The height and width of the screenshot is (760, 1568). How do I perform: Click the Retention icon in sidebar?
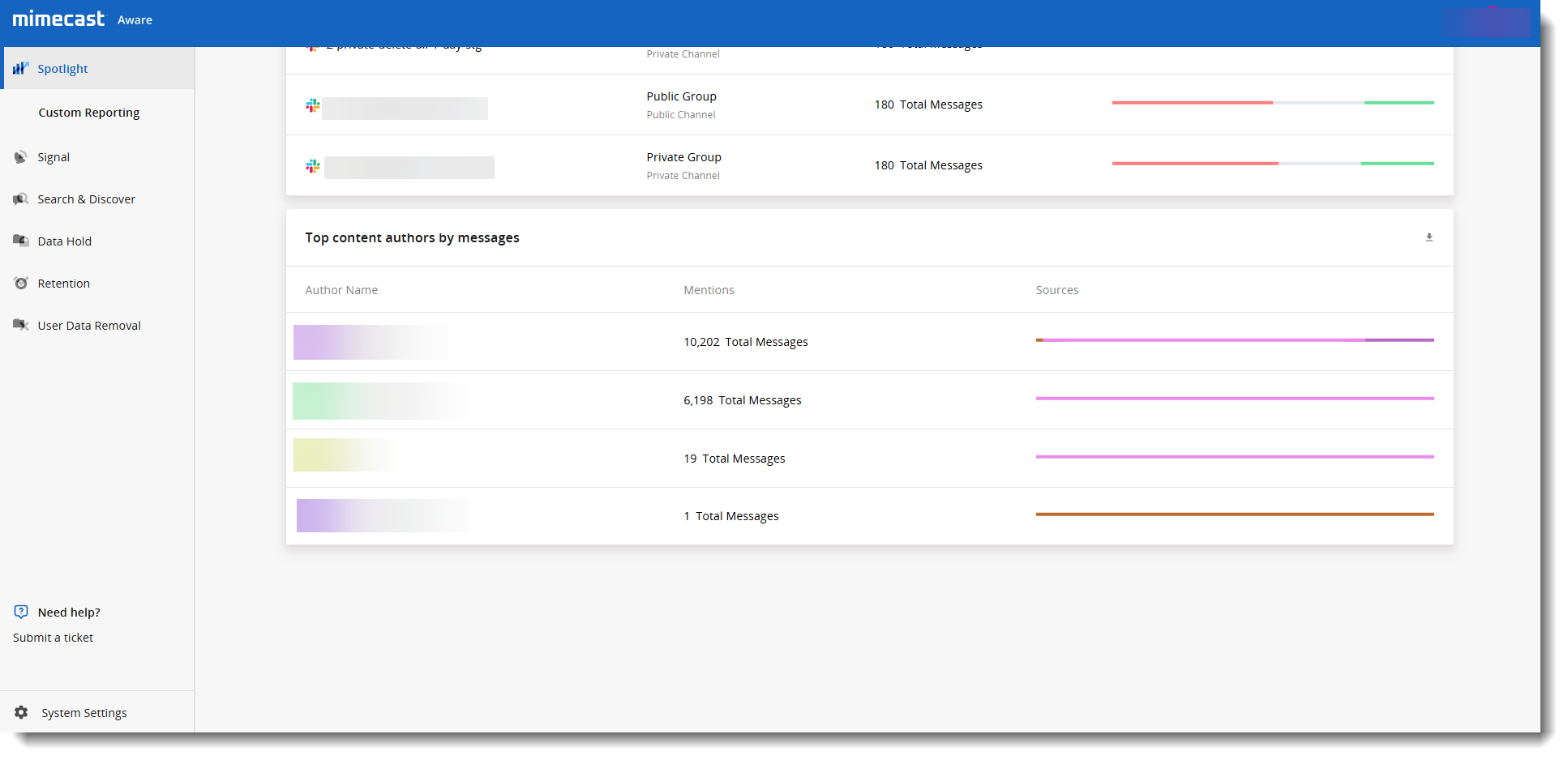tap(21, 283)
